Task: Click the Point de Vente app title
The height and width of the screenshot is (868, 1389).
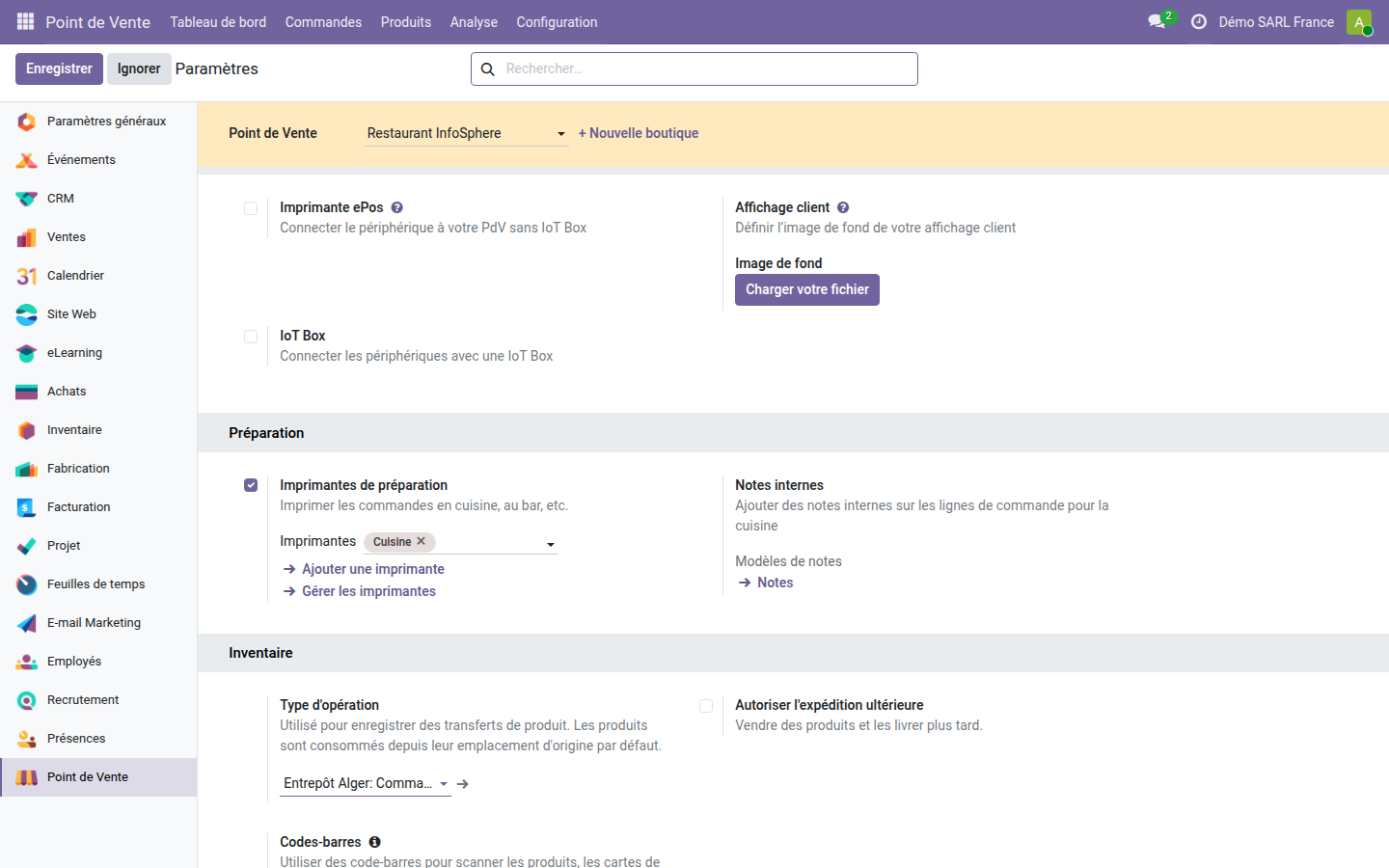Action: click(97, 22)
